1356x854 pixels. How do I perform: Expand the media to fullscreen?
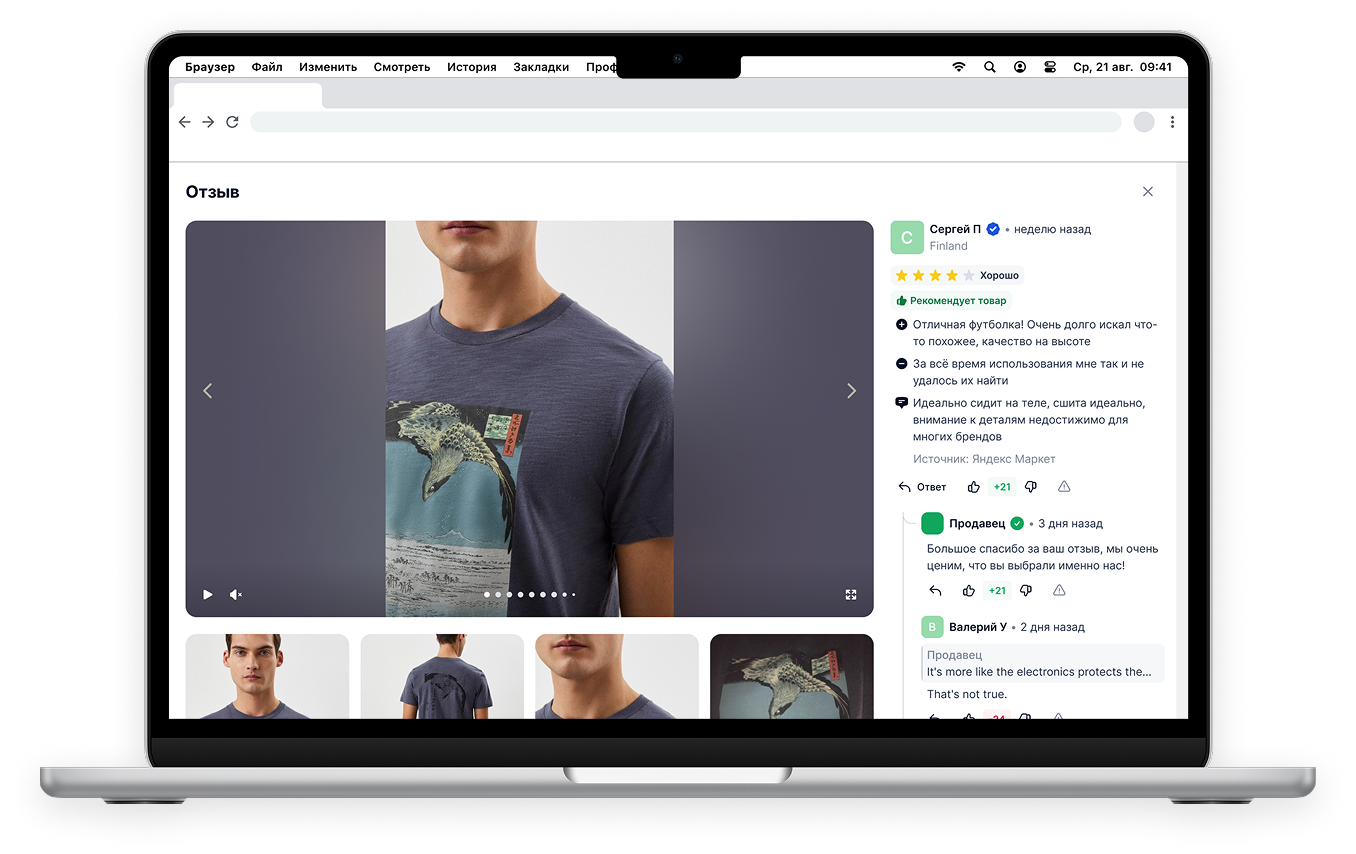point(851,594)
